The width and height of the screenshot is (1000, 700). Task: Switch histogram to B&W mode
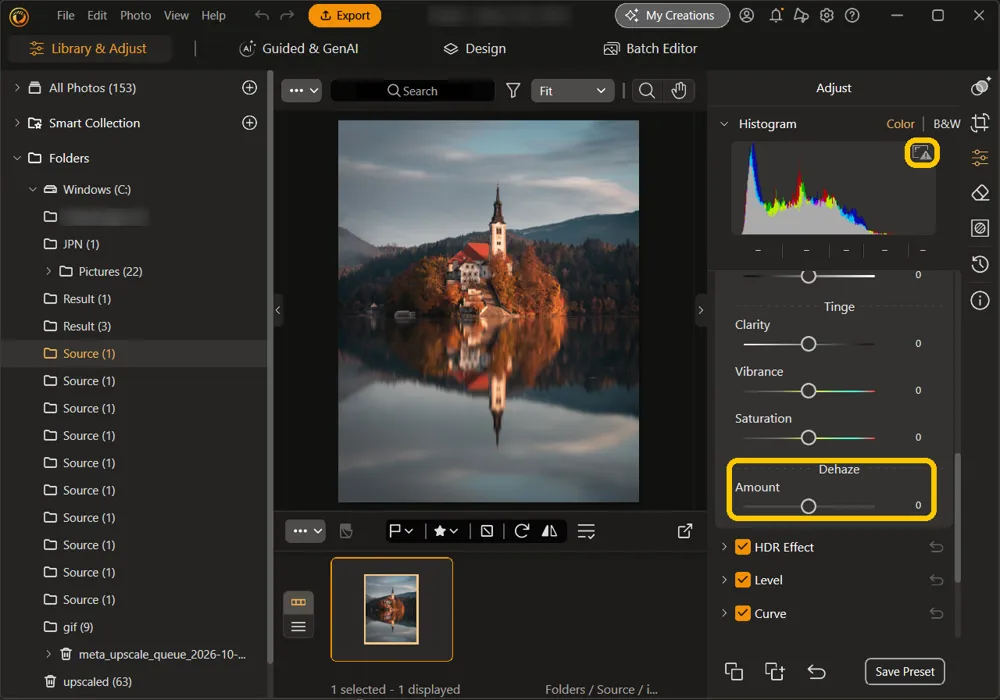(x=946, y=124)
